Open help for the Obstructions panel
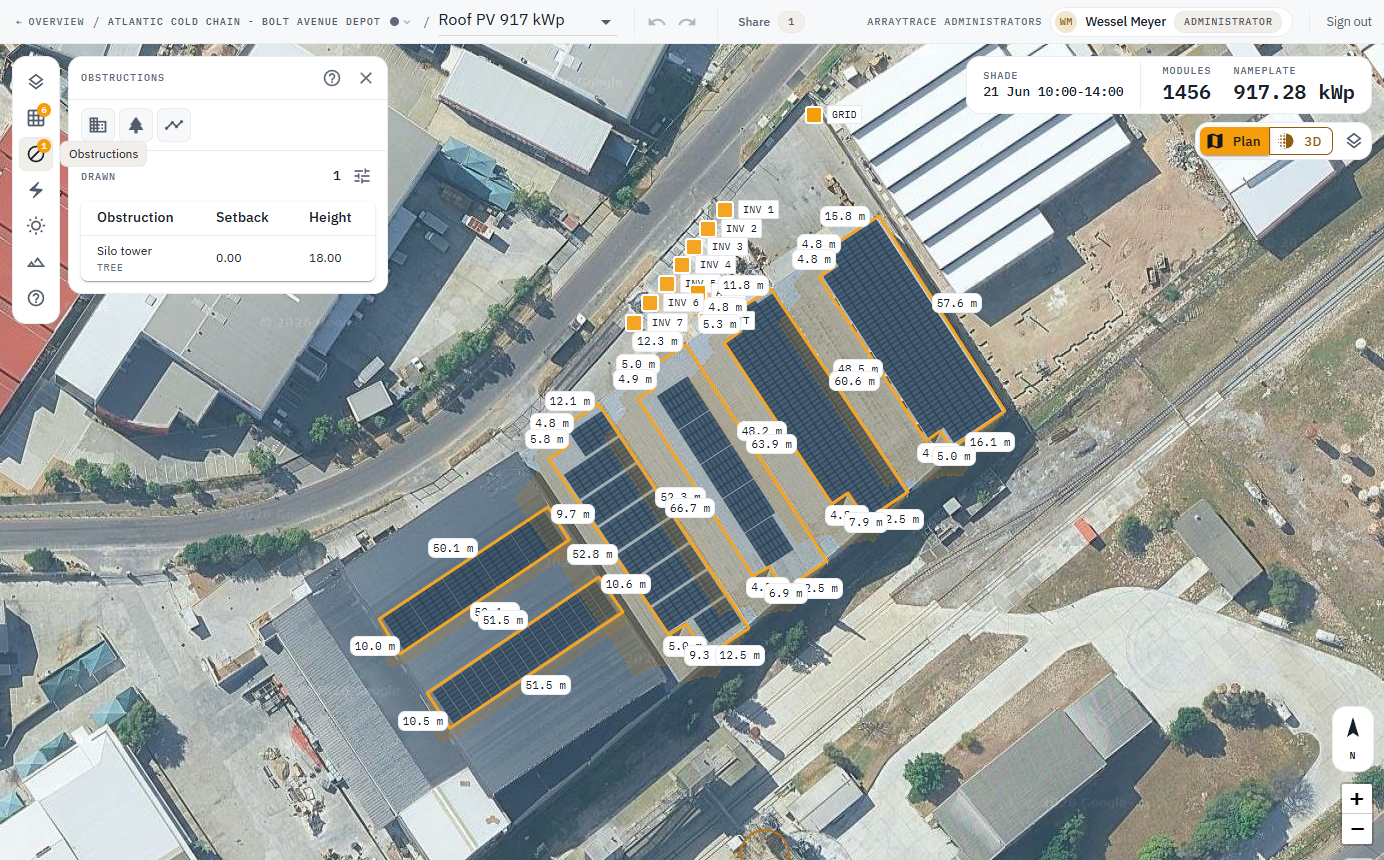The image size is (1384, 860). pyautogui.click(x=332, y=78)
